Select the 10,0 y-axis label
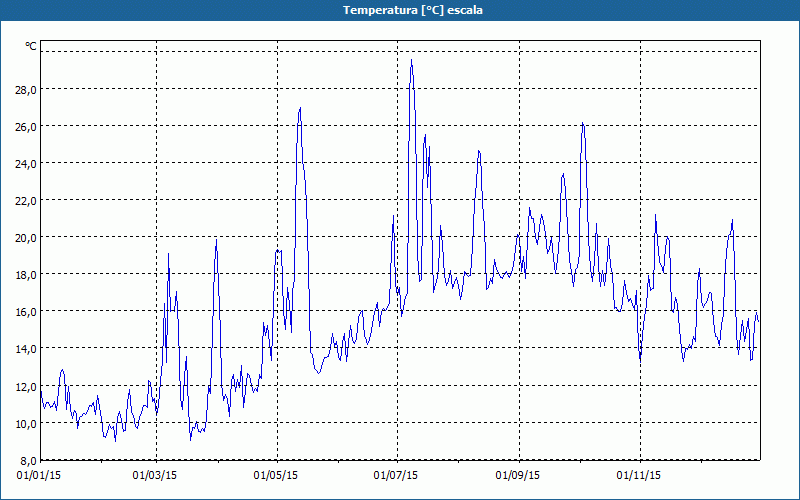This screenshot has height=500, width=800. (26, 423)
